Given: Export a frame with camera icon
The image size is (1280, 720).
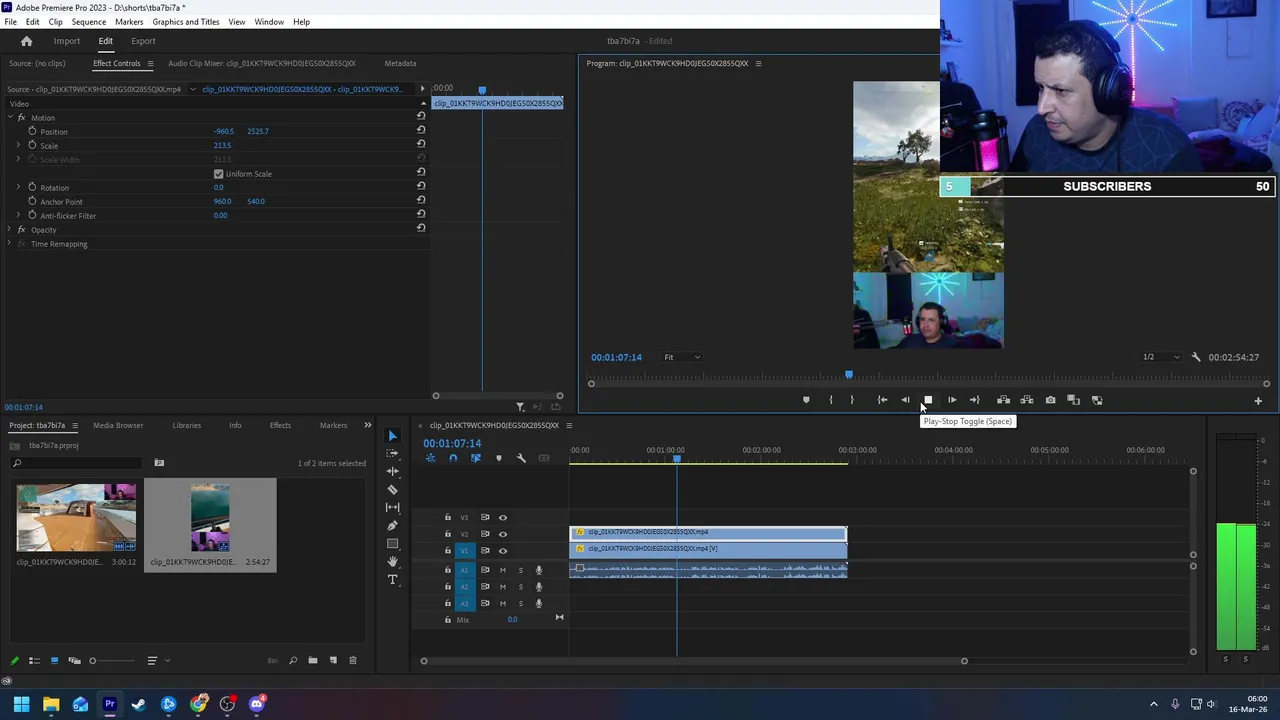Looking at the screenshot, I should (x=1050, y=400).
